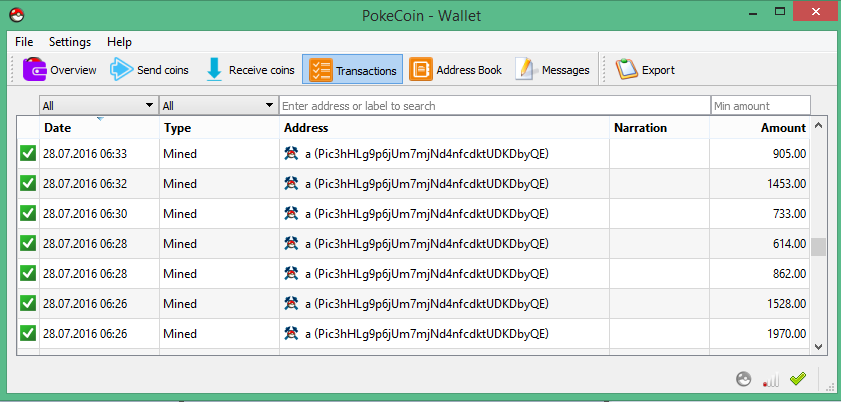Click the confirmed check icon for 1970.00 row
Screen dimensions: 841x402
(x=28, y=334)
